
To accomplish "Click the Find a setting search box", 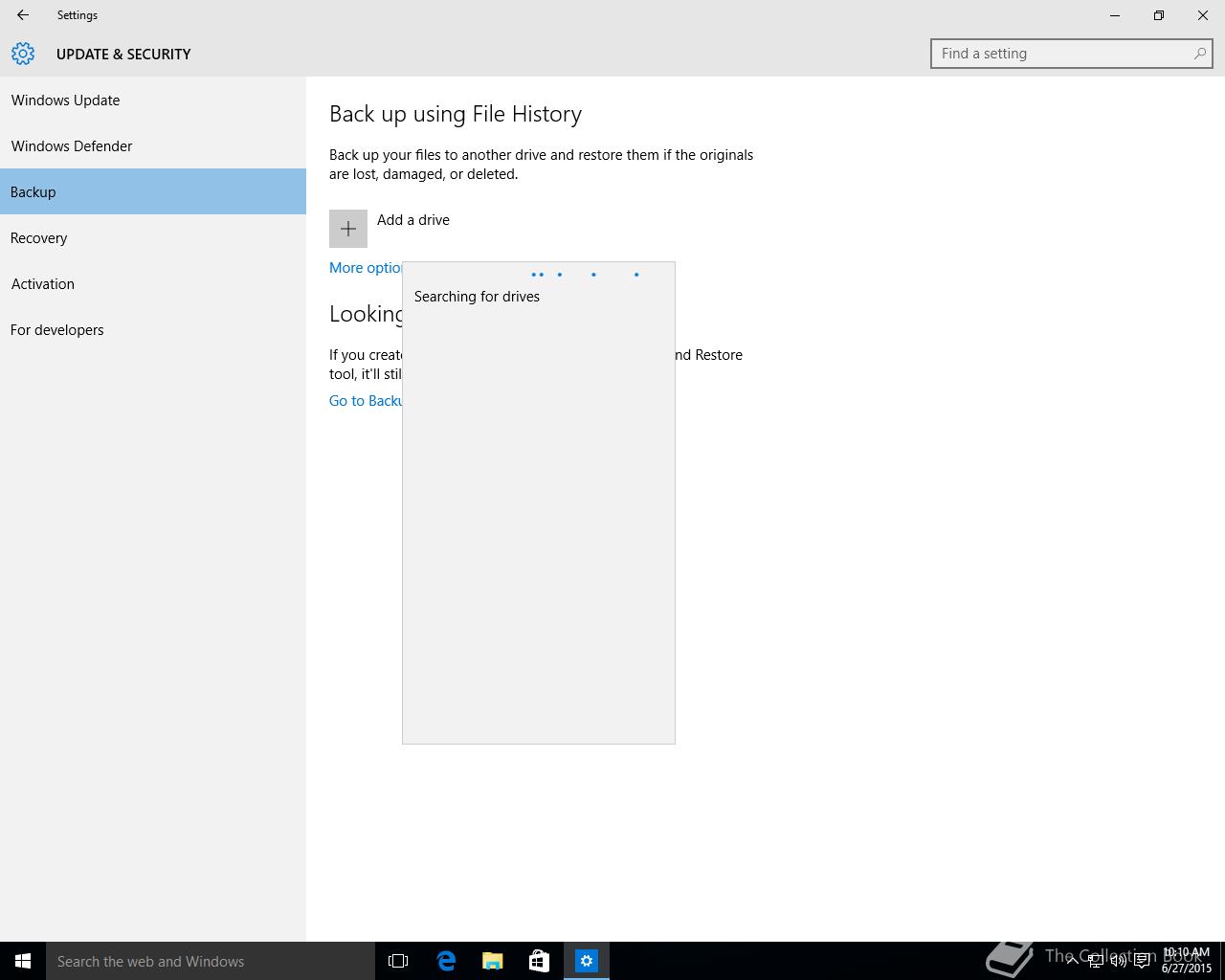I will click(1072, 54).
